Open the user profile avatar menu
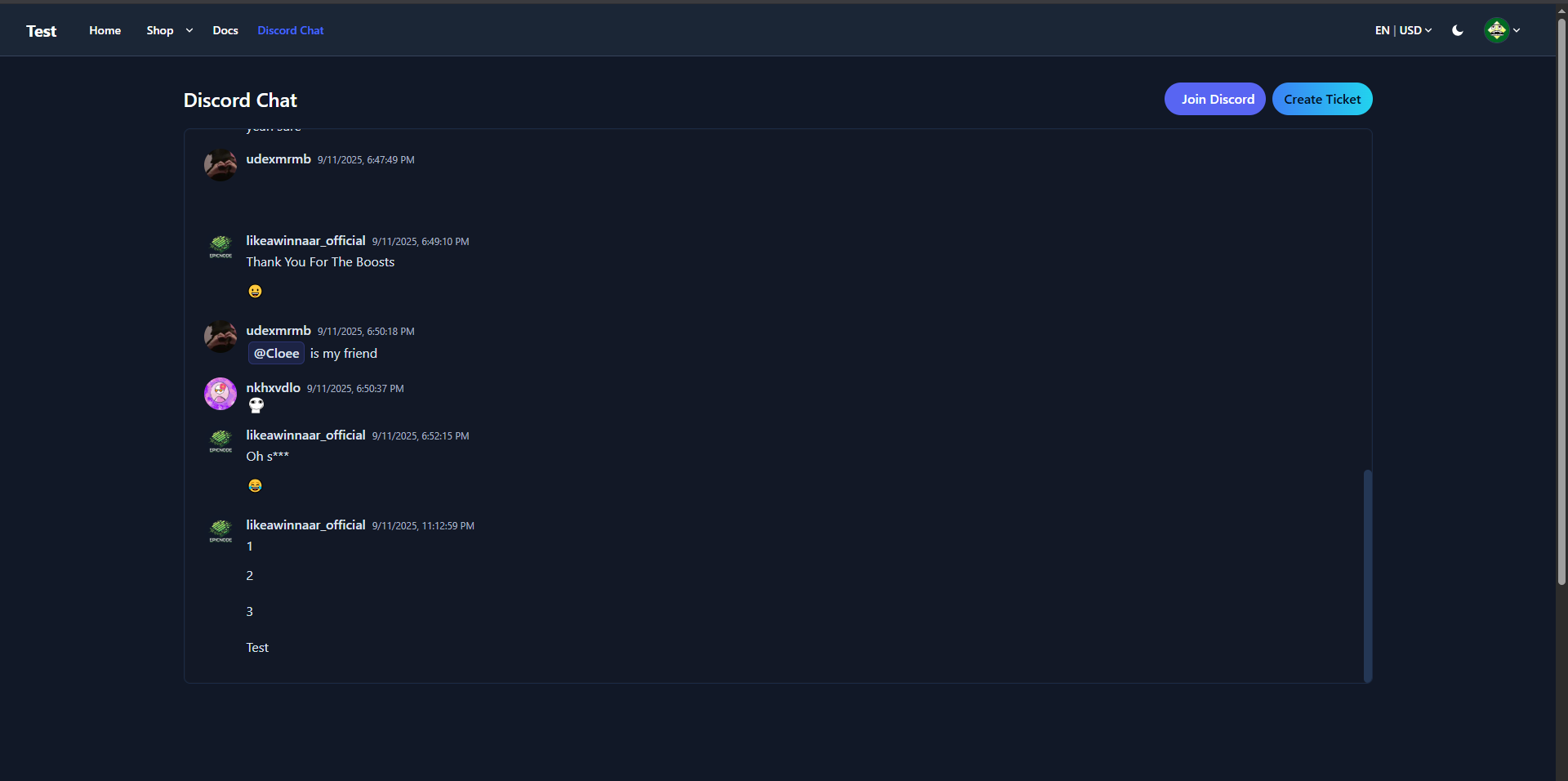 [x=1496, y=30]
